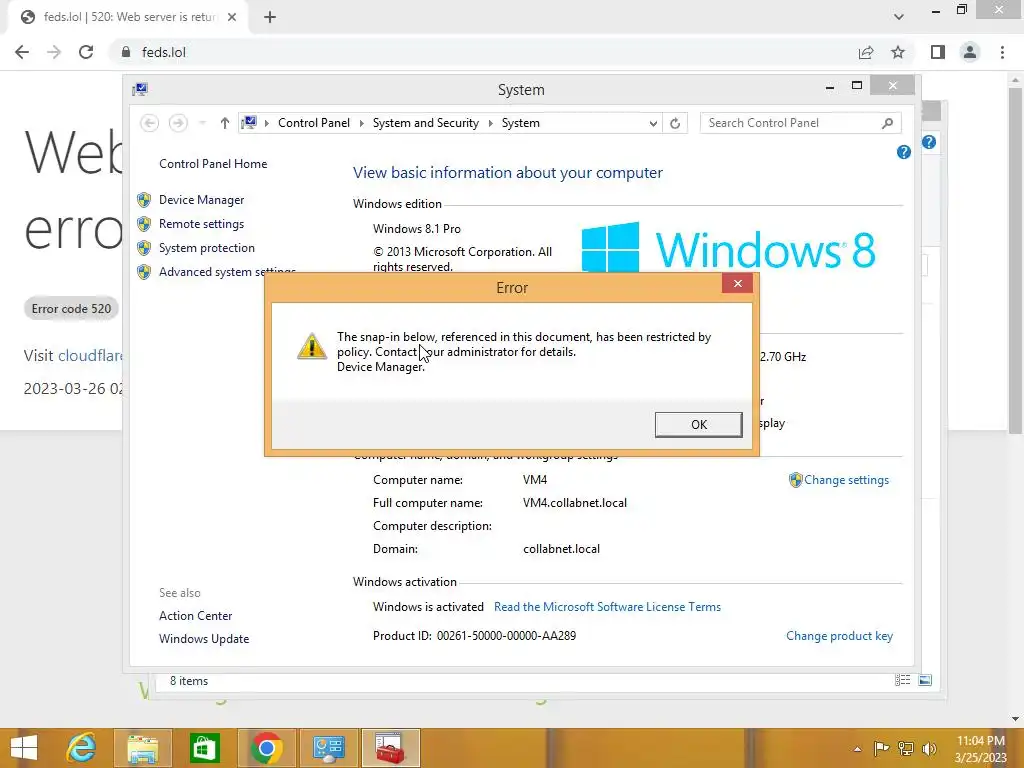Select Control Panel in the breadcrumb

[x=313, y=123]
